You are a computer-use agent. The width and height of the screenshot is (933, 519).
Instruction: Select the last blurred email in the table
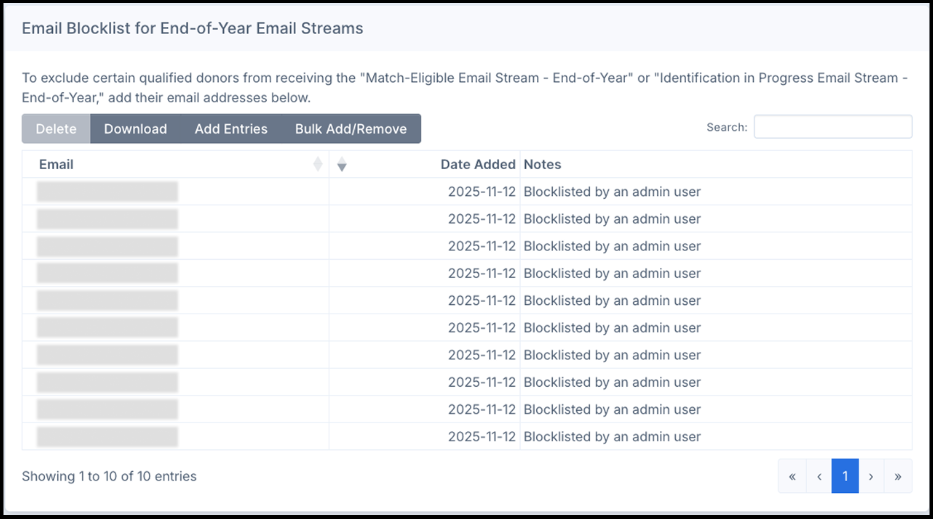click(107, 437)
